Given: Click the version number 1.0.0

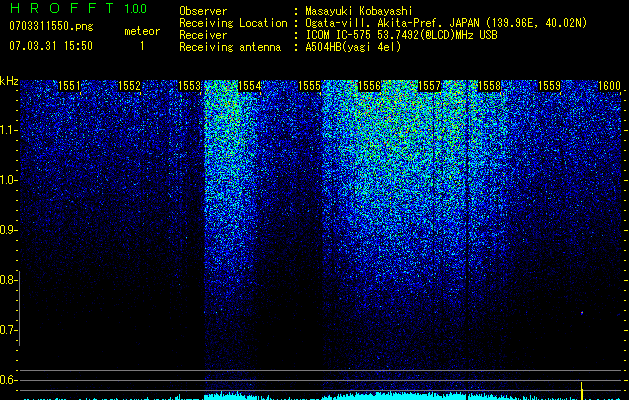Looking at the screenshot, I should (x=135, y=8).
